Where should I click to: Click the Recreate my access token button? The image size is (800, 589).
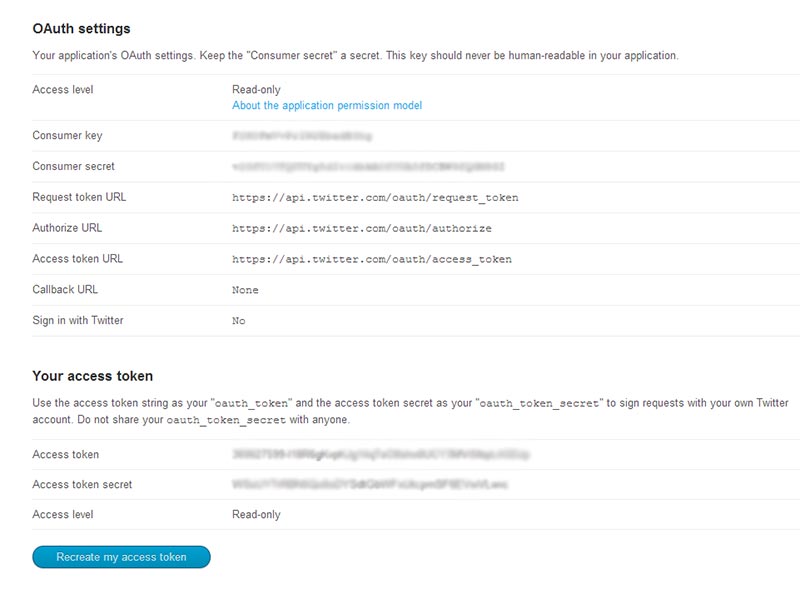pyautogui.click(x=121, y=557)
